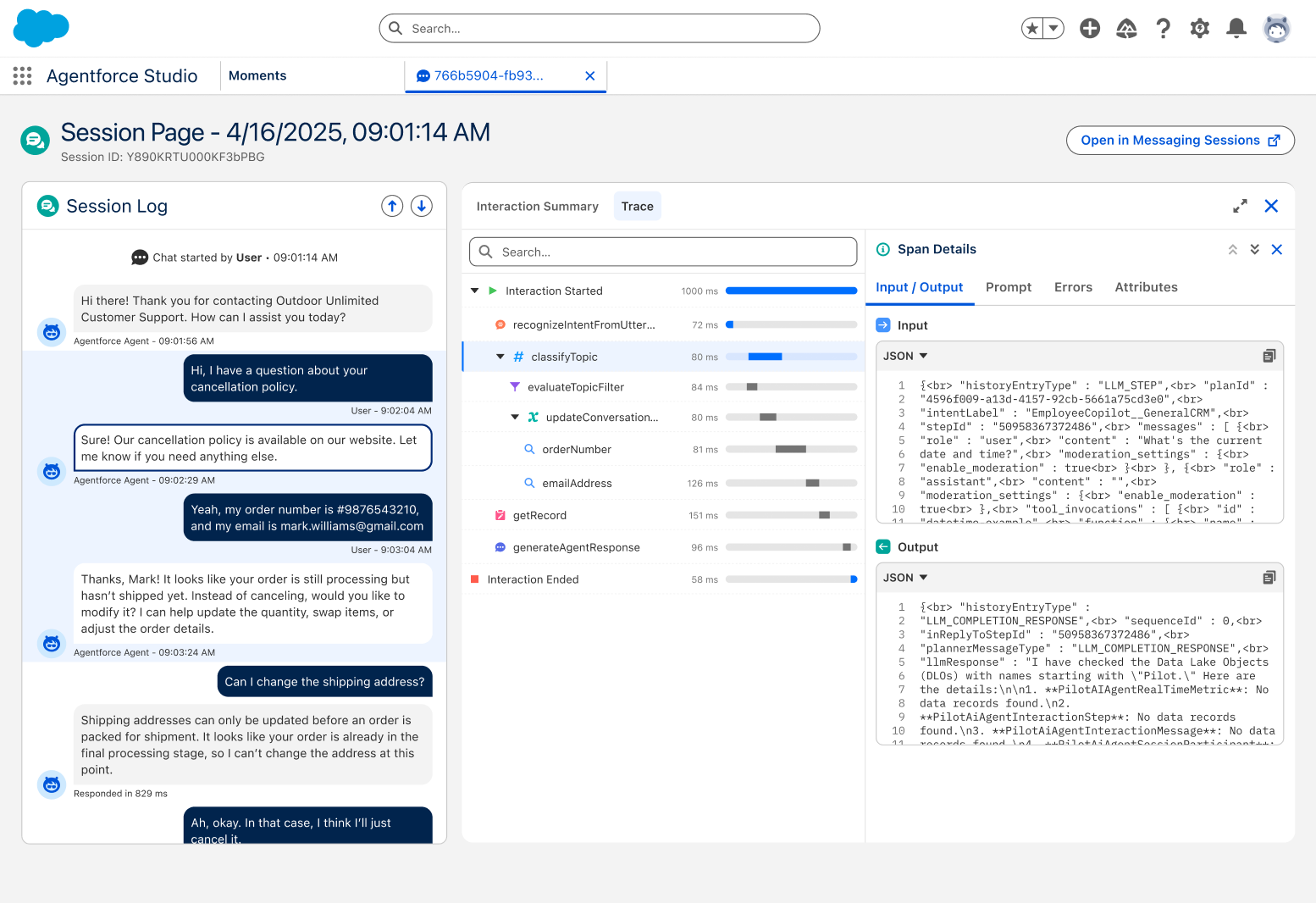Copy the Input JSON using the copy icon
This screenshot has width=1316, height=903.
coord(1269,355)
